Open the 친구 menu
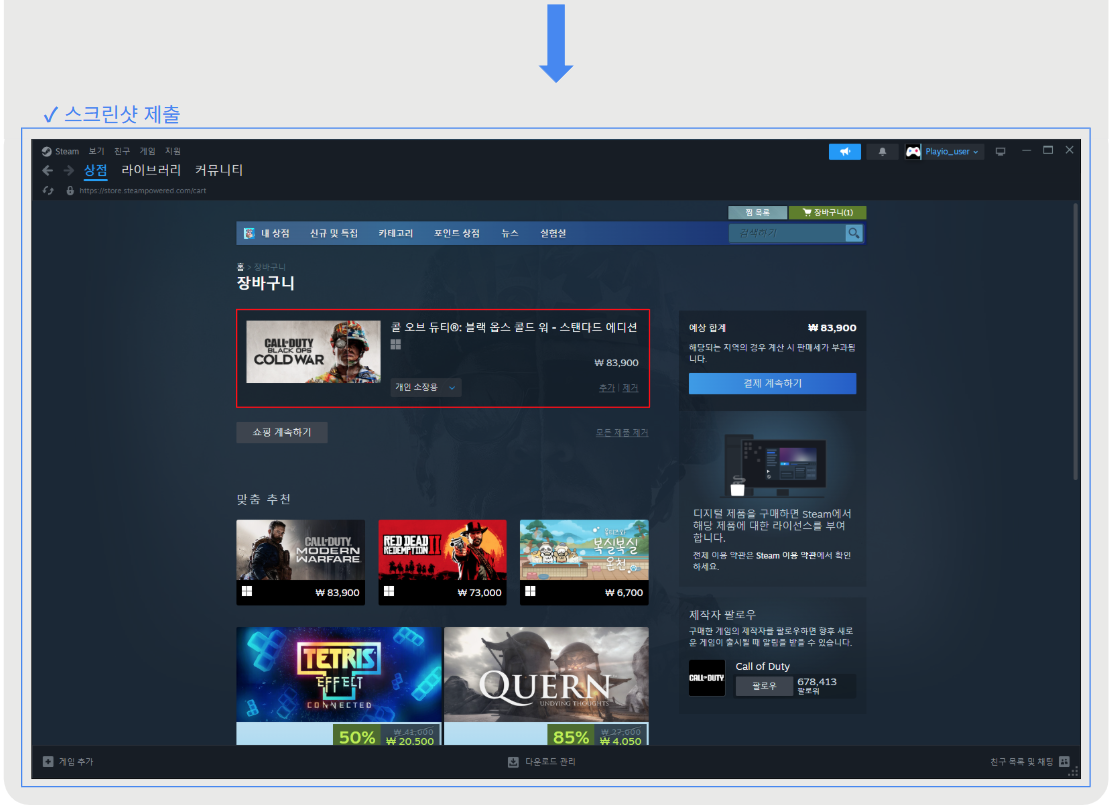The image size is (1113, 809). [122, 151]
